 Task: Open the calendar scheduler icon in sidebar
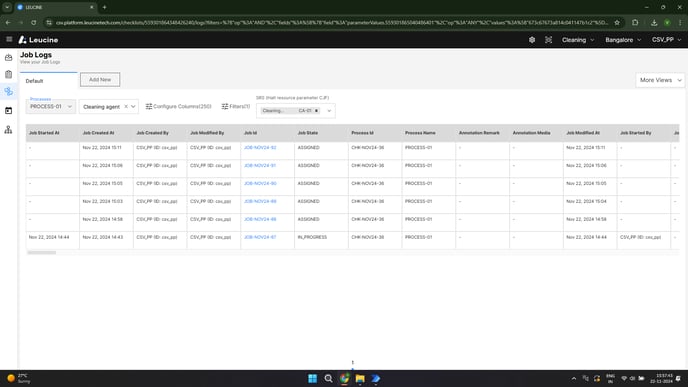(8, 111)
